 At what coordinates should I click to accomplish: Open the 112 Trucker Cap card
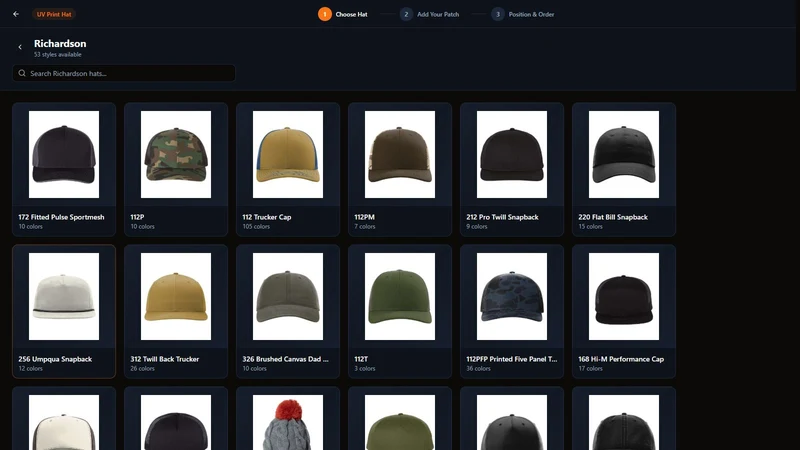tap(288, 169)
